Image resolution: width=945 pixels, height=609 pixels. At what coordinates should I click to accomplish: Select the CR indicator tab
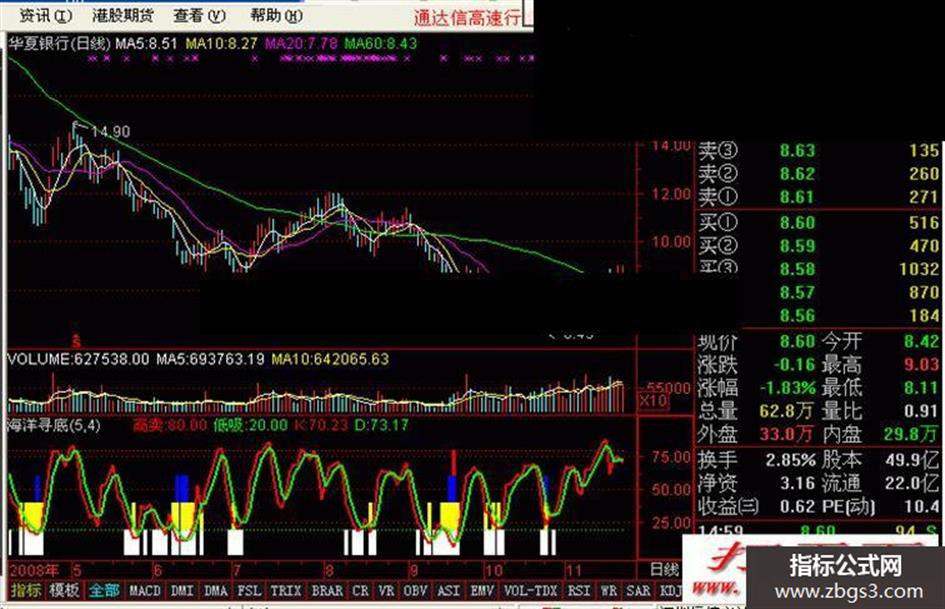coord(360,590)
